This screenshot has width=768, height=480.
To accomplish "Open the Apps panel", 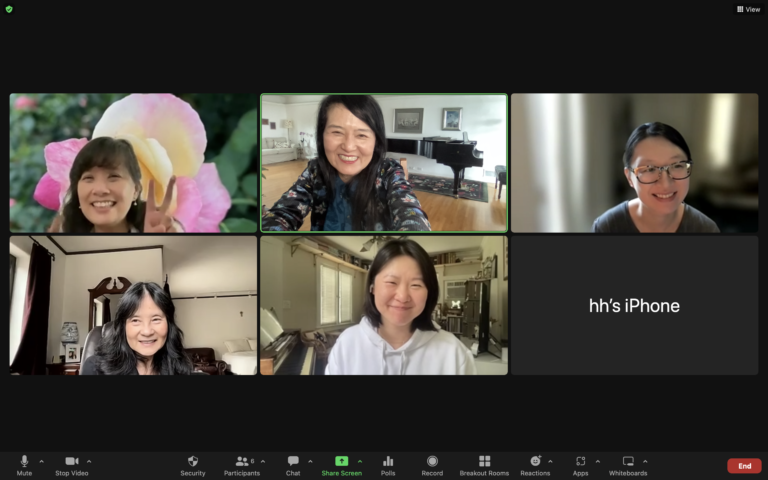I will [580, 465].
